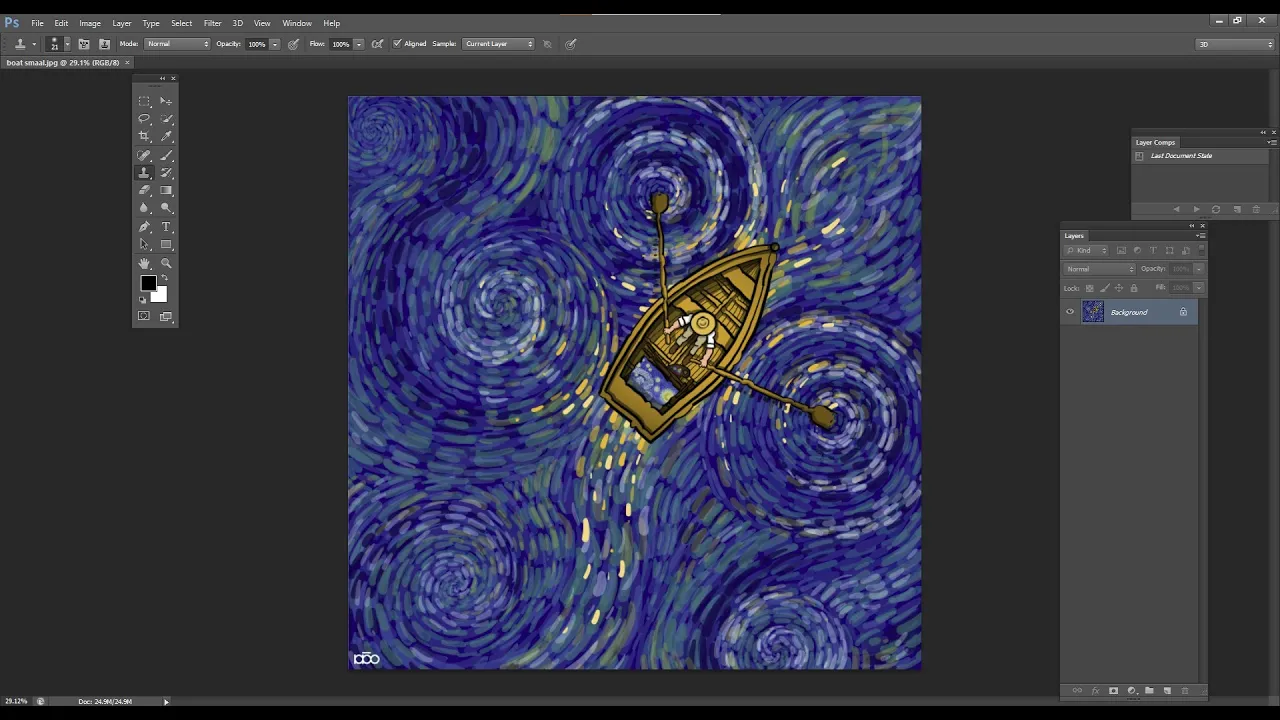Open the Window menu
This screenshot has width=1280, height=720.
[x=297, y=23]
